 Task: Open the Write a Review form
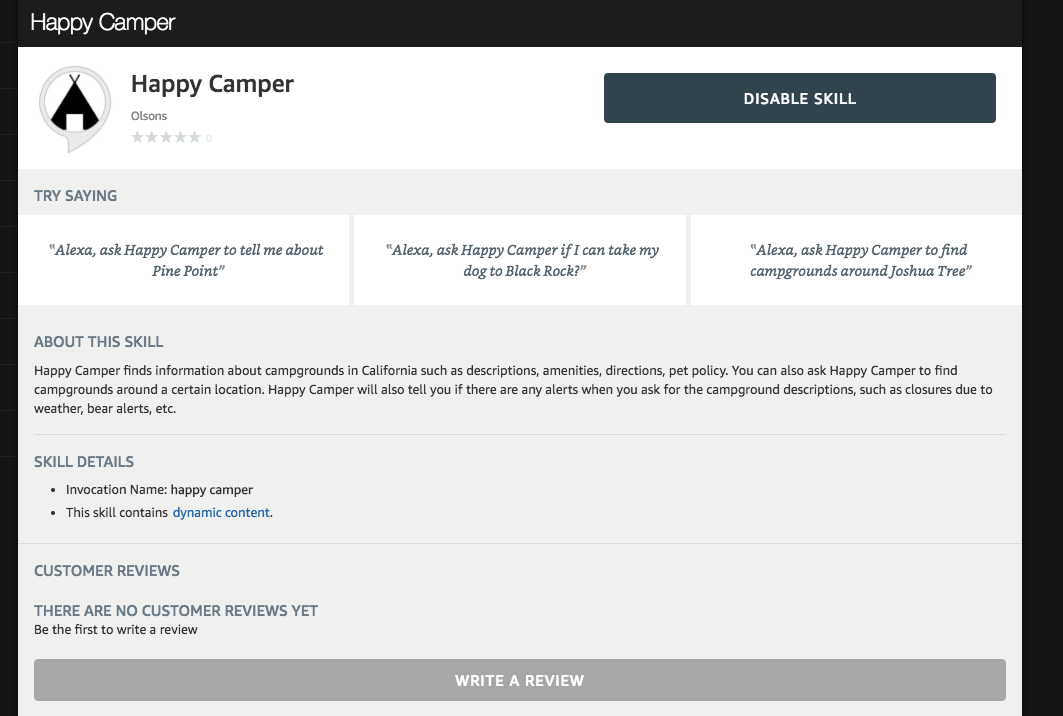point(519,680)
